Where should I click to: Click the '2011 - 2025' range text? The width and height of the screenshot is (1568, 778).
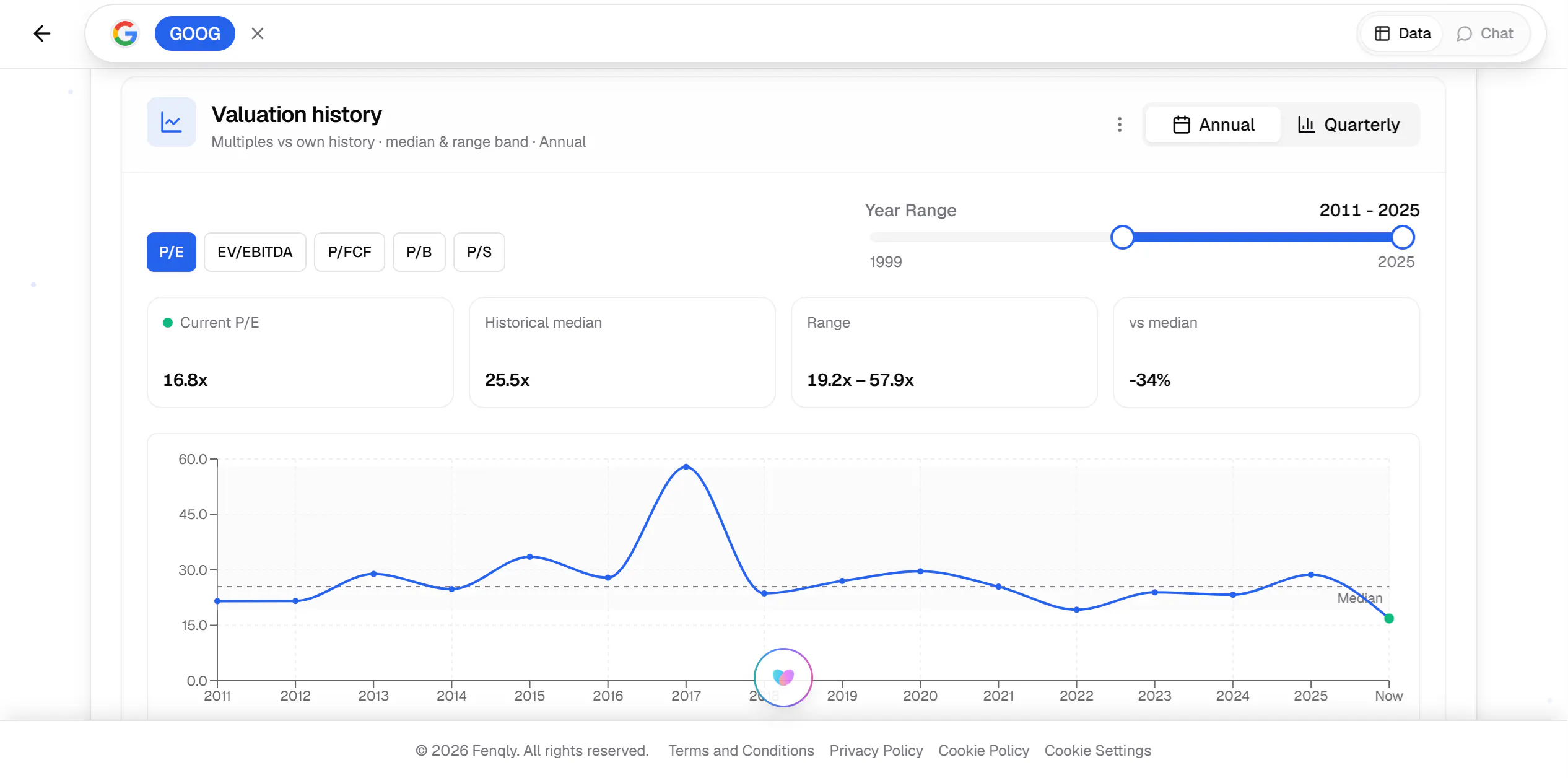(x=1369, y=210)
